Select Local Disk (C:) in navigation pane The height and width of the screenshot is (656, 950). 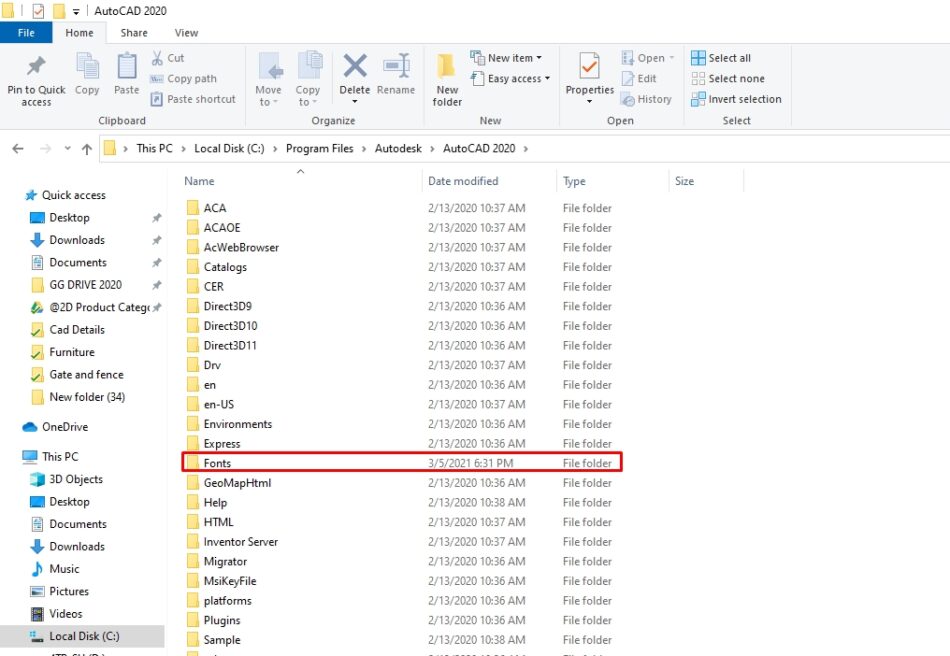84,636
